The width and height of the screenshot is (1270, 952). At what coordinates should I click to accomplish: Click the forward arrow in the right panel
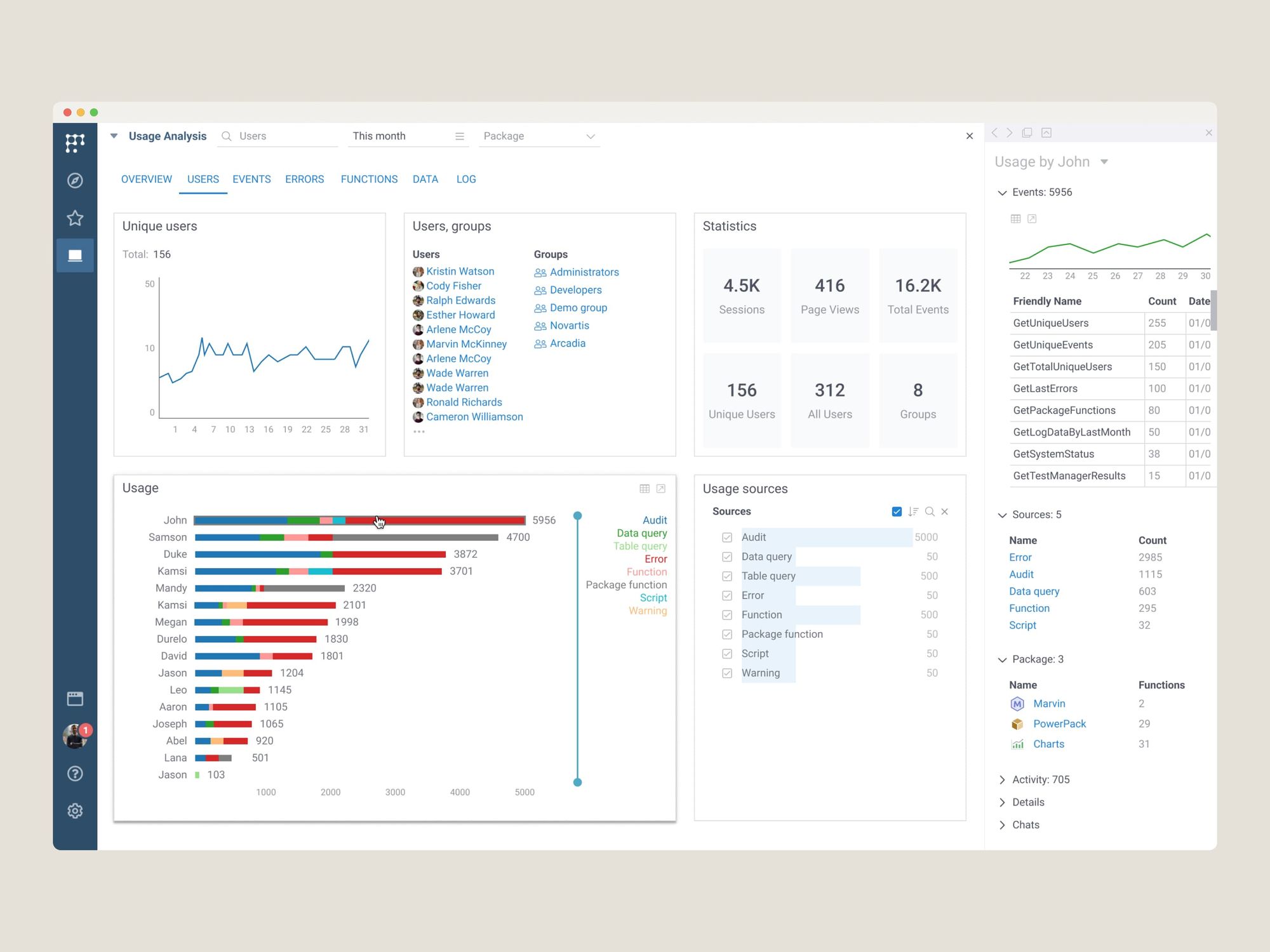tap(1010, 133)
